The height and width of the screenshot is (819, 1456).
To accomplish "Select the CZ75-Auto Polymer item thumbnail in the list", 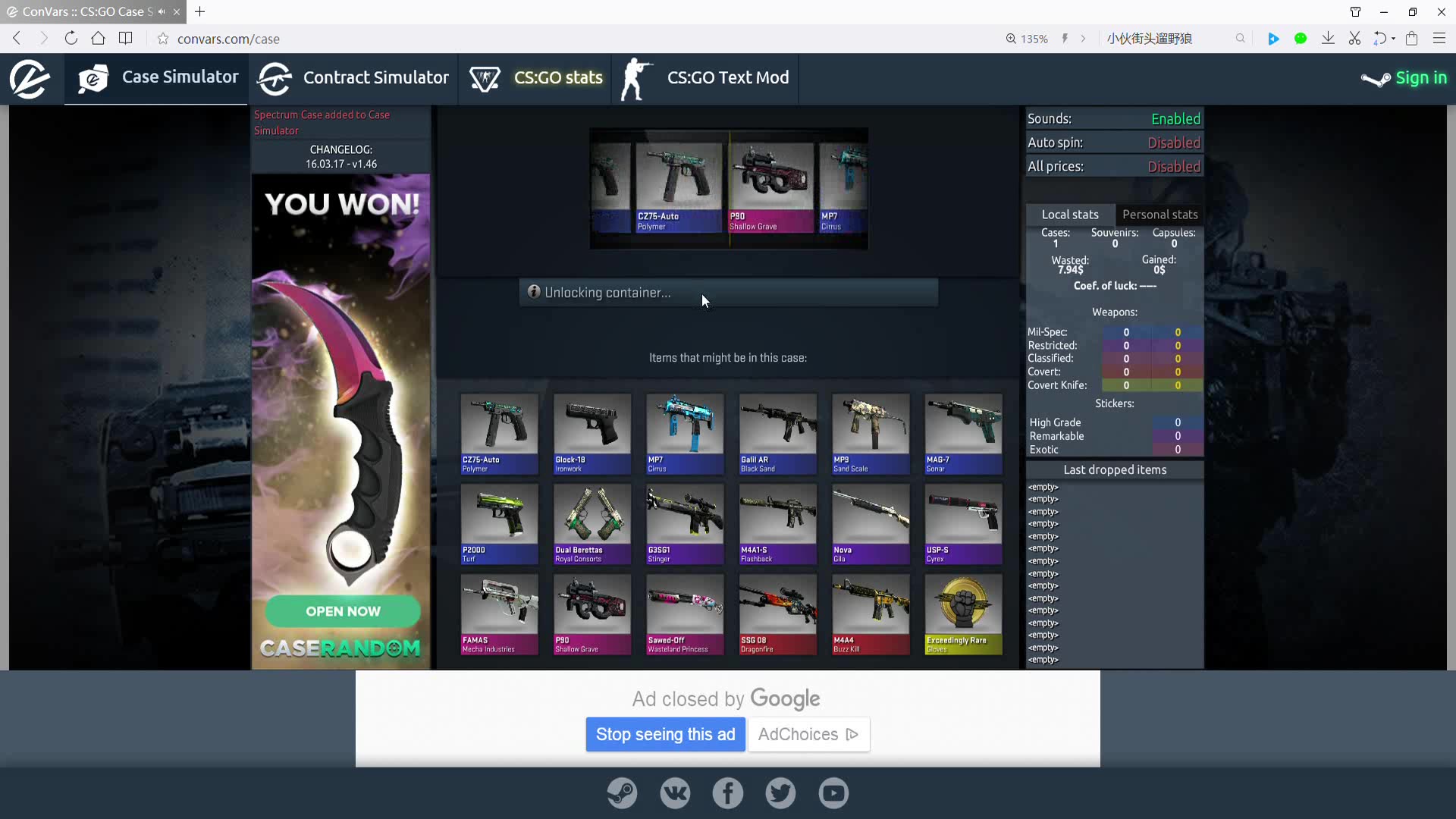I will [x=499, y=434].
